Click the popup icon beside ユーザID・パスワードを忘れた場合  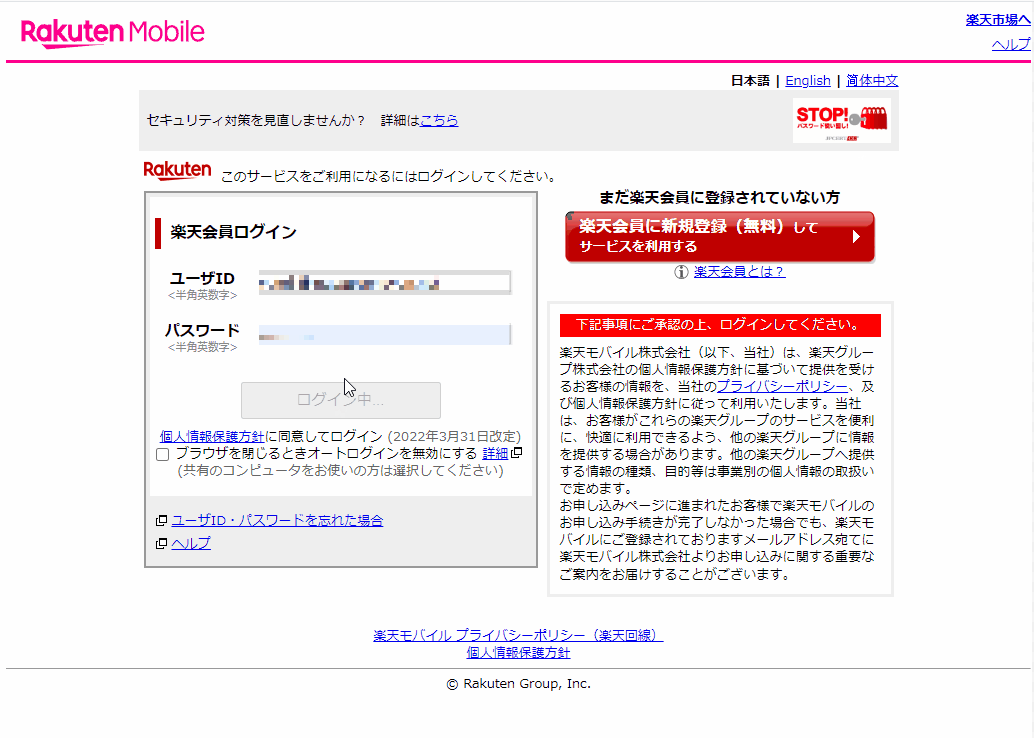161,521
